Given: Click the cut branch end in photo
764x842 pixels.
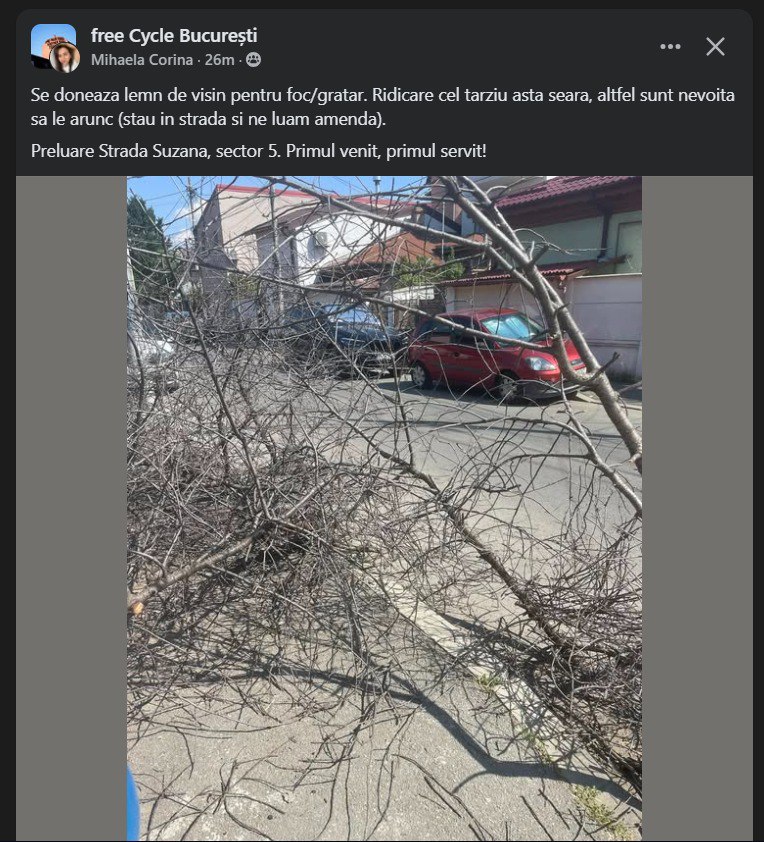Looking at the screenshot, I should [137, 606].
